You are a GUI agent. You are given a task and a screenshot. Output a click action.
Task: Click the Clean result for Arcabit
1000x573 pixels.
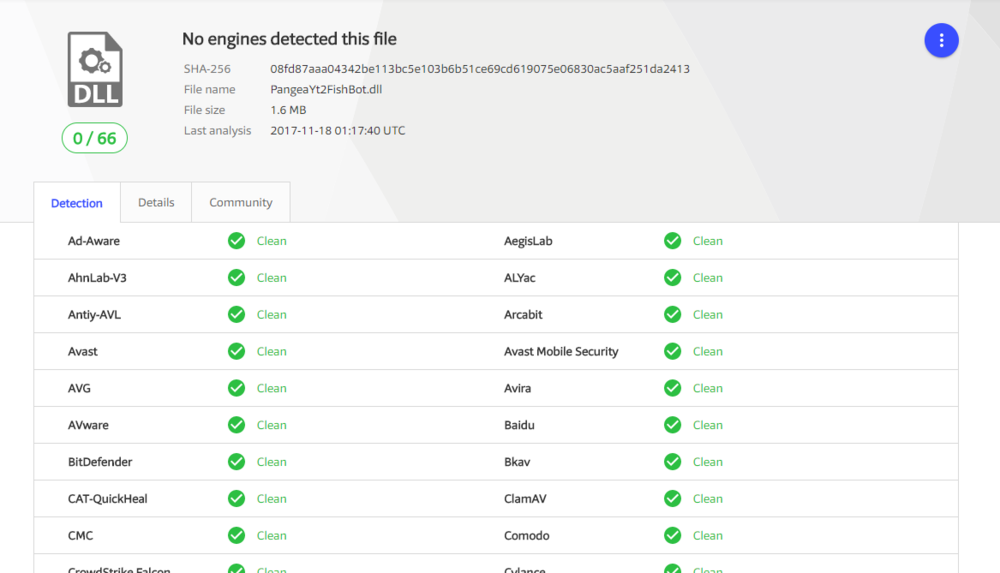point(708,315)
